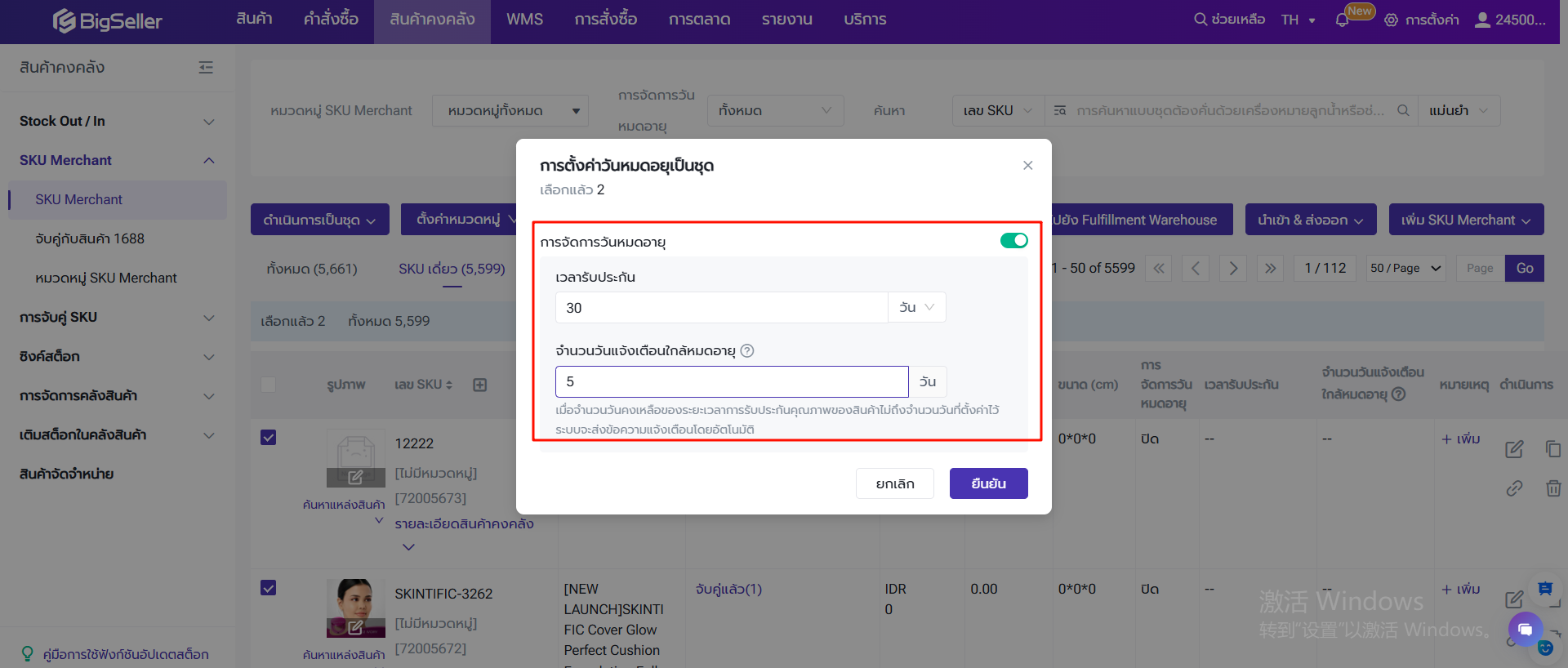This screenshot has width=1568, height=668.
Task: Click the Page number jump input field
Action: 1480,268
